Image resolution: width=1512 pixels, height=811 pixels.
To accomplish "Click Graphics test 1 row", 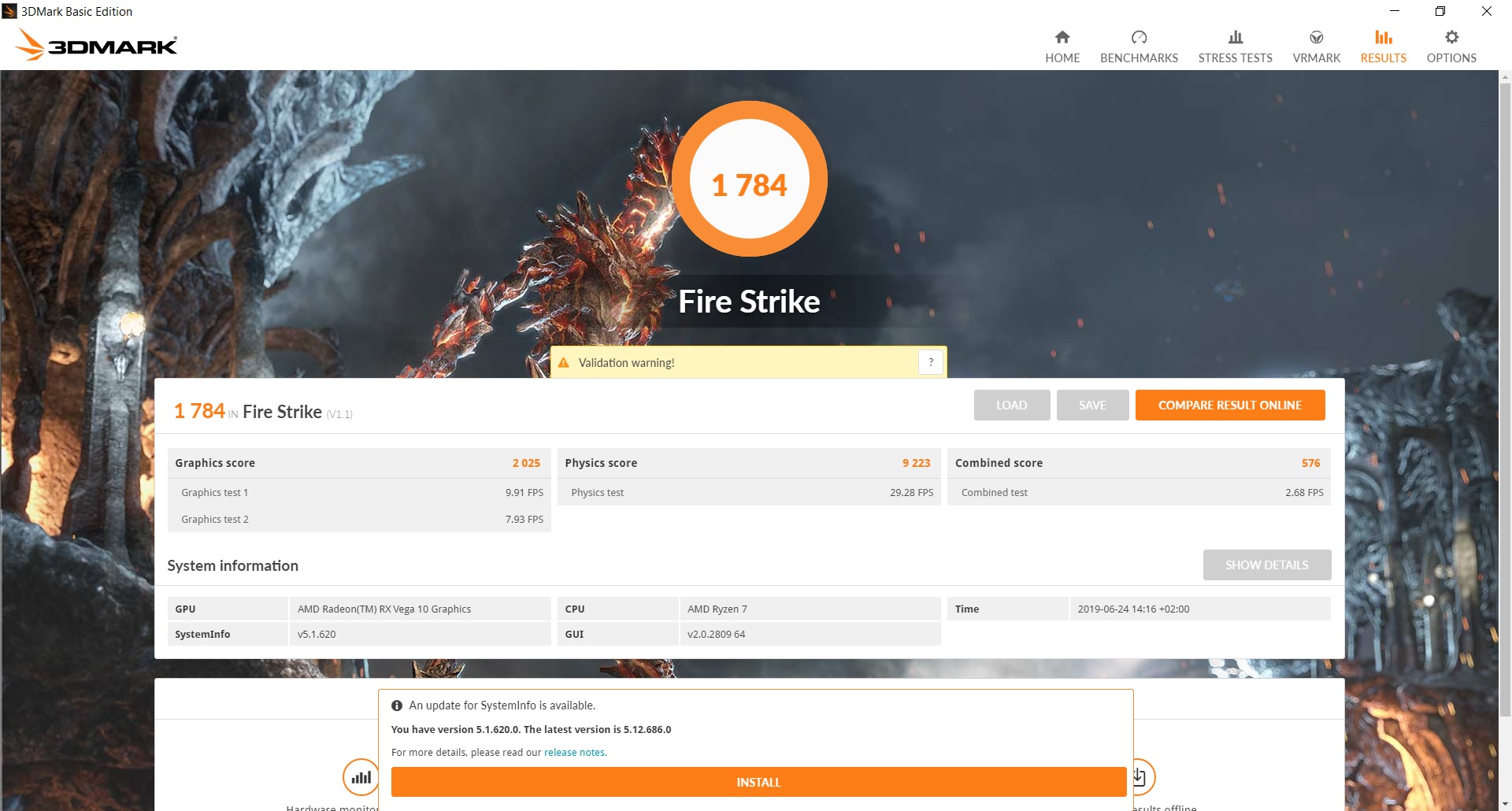I will [x=359, y=492].
